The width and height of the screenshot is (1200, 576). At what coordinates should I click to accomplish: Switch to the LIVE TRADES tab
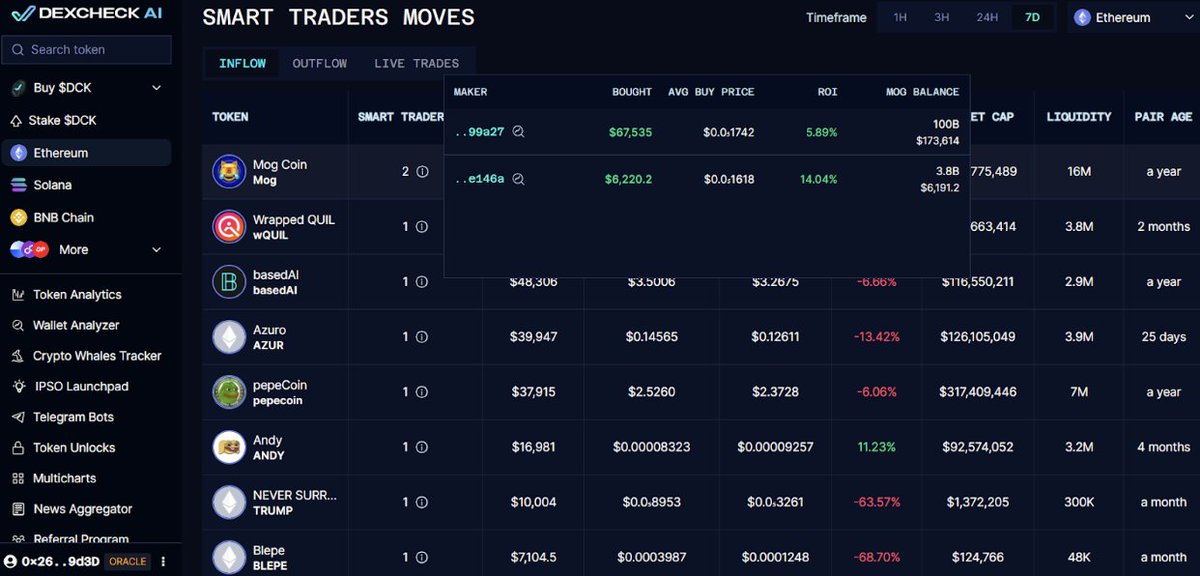[x=417, y=63]
